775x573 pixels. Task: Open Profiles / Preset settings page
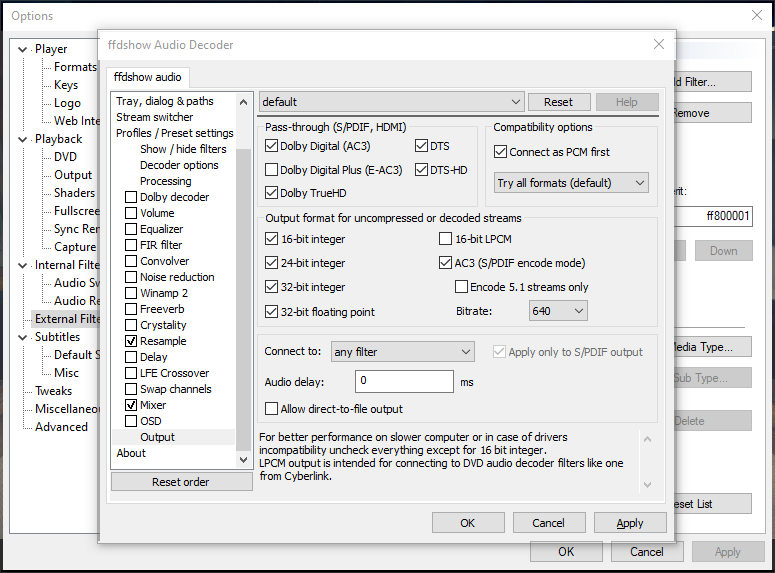pos(174,133)
